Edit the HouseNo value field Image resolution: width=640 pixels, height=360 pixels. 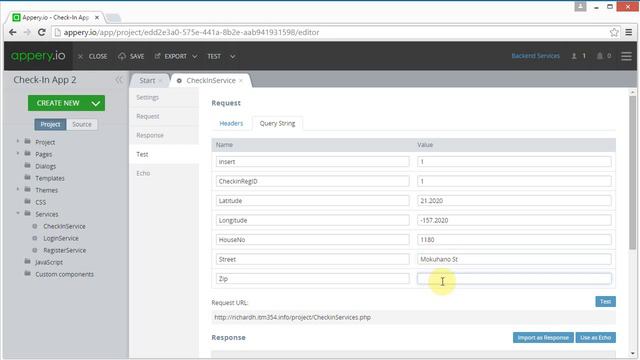(514, 240)
